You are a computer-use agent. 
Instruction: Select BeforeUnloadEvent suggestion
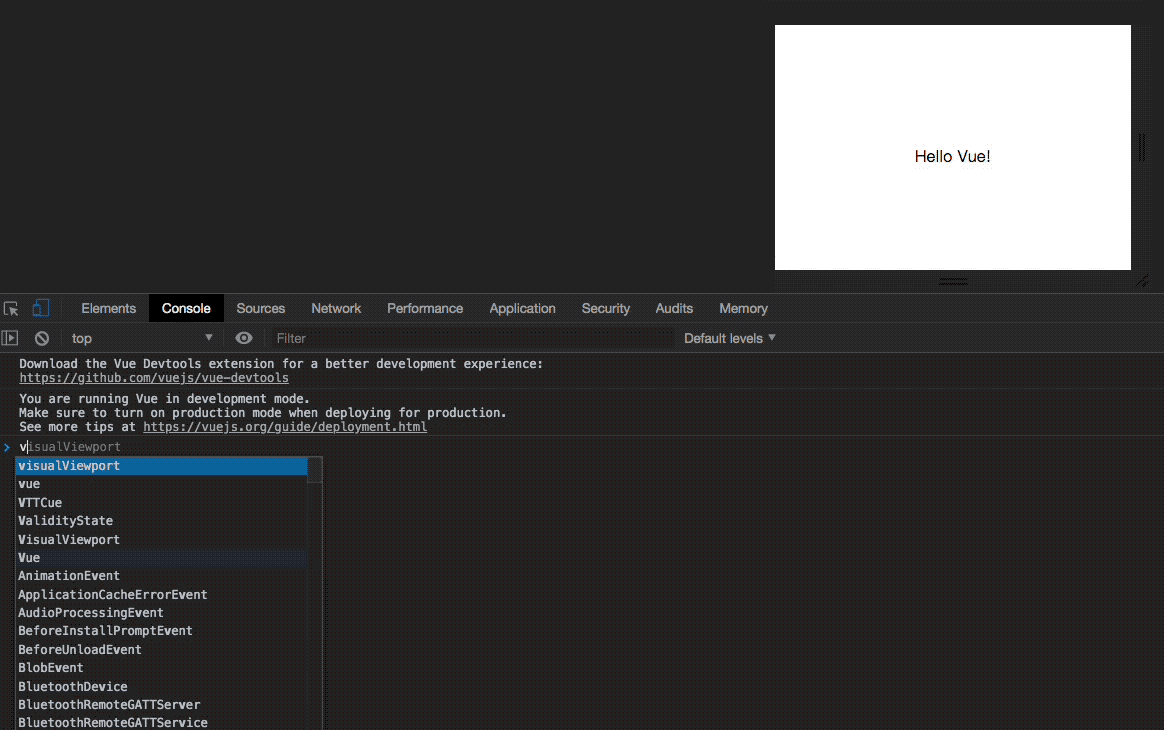(x=161, y=649)
